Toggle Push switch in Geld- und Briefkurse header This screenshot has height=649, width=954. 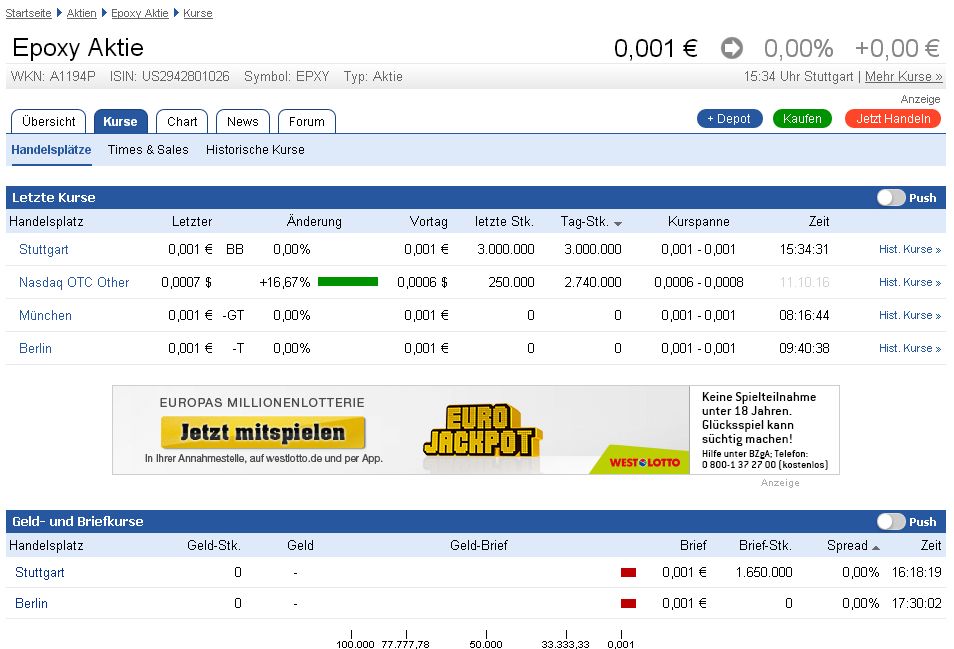pos(891,522)
